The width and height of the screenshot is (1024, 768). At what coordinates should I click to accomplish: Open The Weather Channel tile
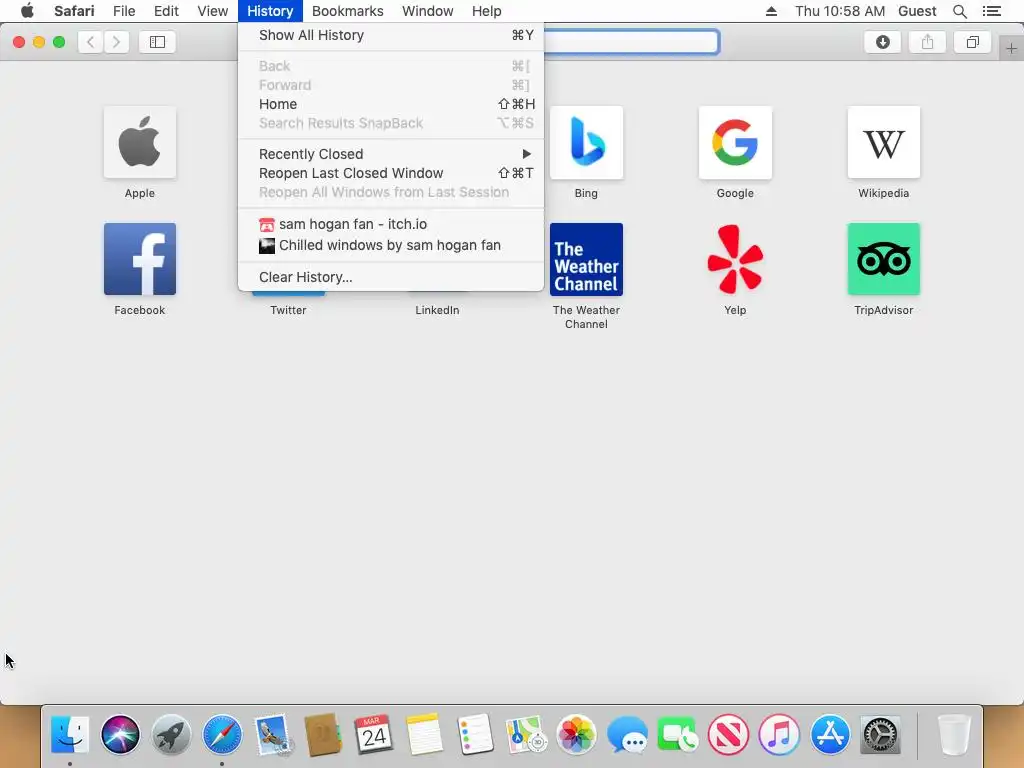586,259
